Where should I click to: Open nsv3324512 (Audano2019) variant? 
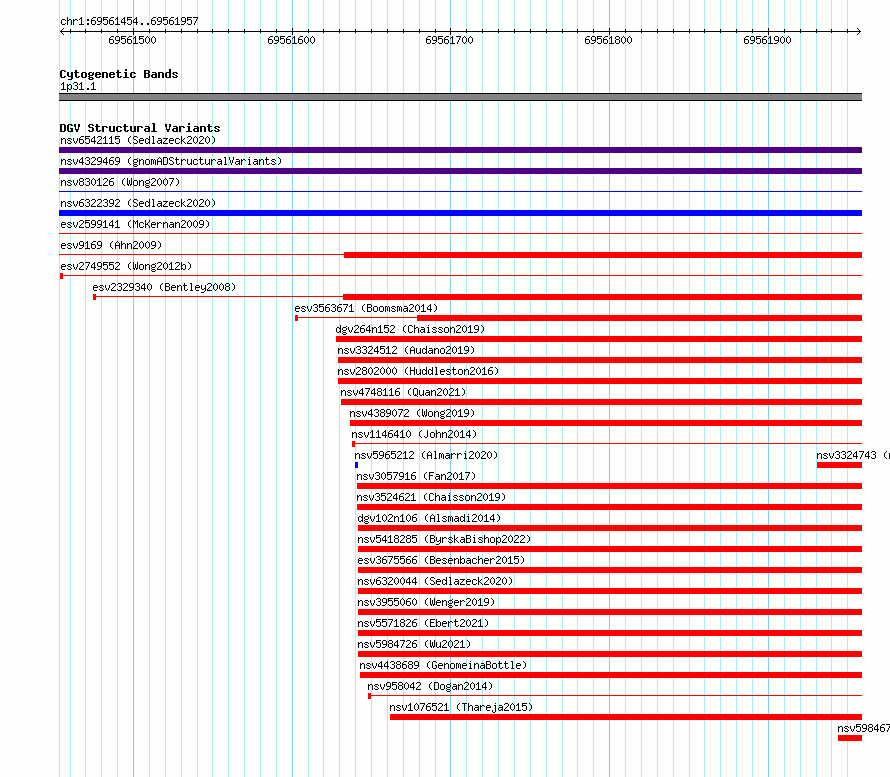[406, 350]
